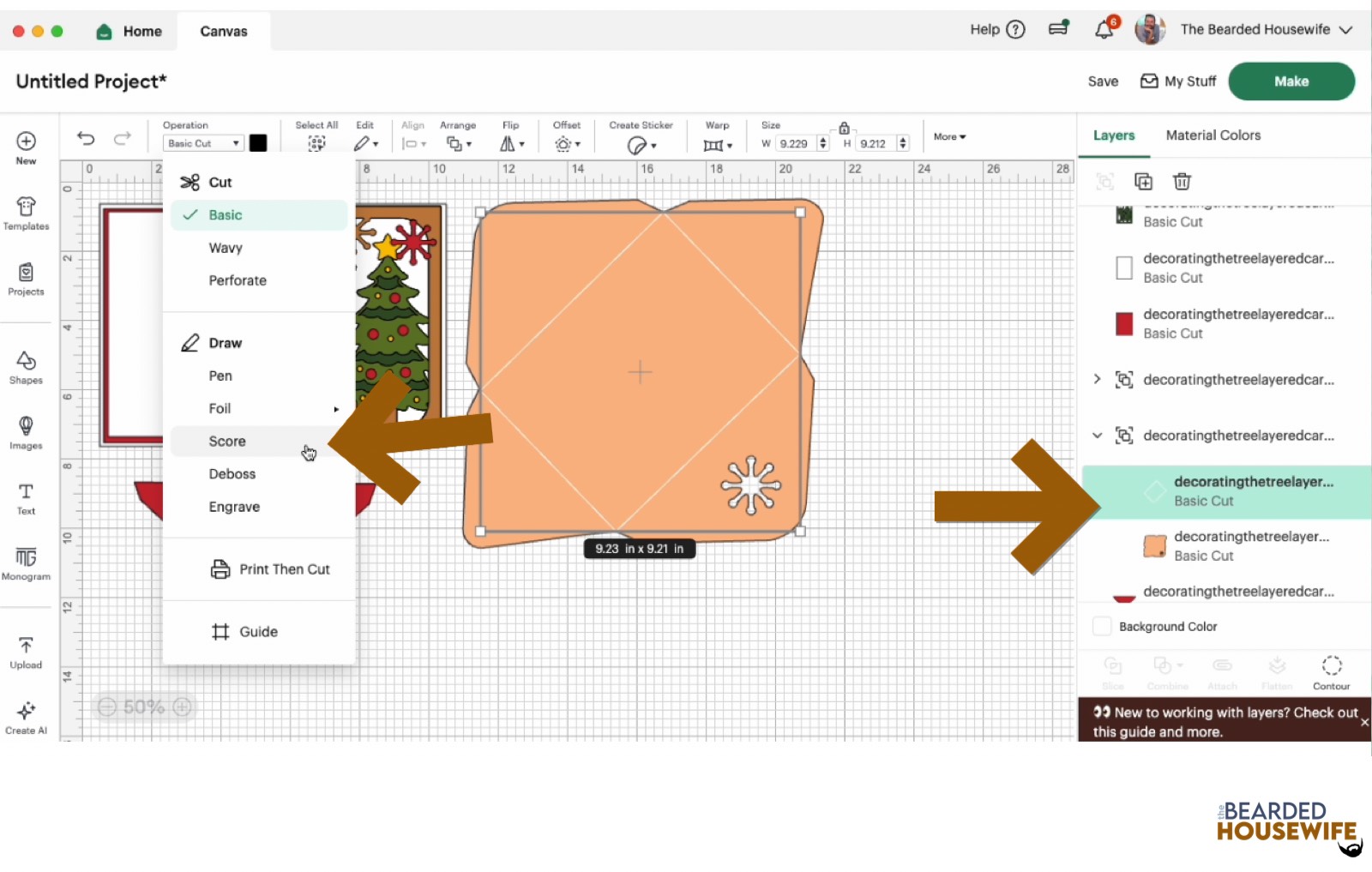The image size is (1372, 872).
Task: Select Score from the operation menu
Action: (227, 442)
